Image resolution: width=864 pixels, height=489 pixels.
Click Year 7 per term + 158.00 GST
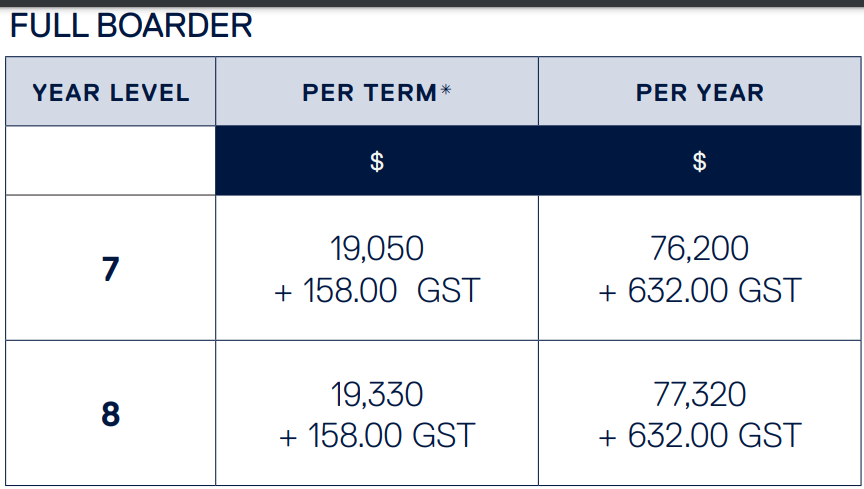point(377,291)
